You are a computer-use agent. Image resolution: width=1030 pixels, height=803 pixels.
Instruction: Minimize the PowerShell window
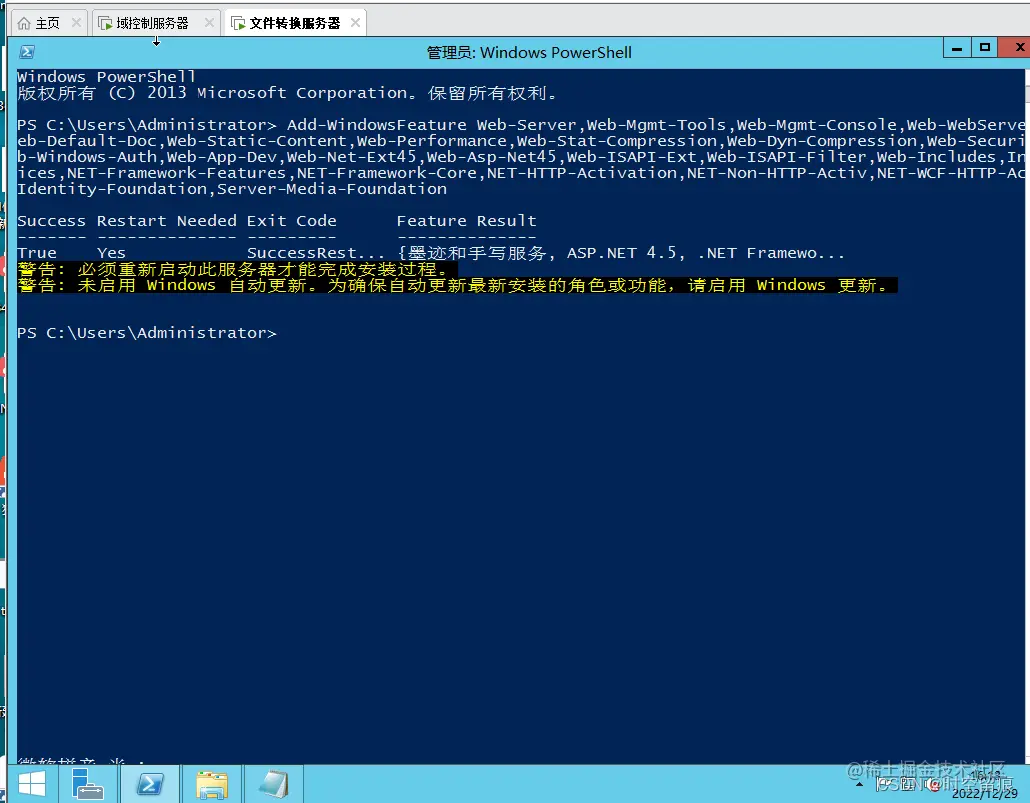pyautogui.click(x=957, y=47)
